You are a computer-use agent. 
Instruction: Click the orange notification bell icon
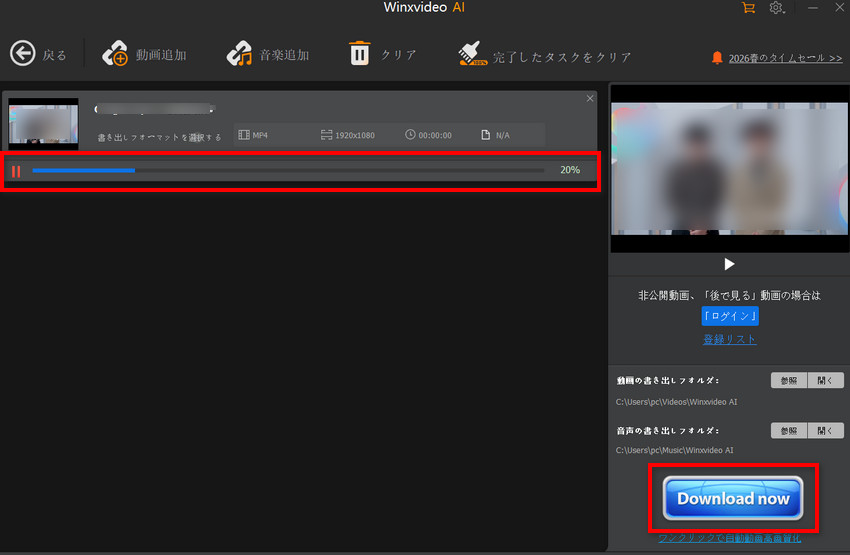click(717, 57)
